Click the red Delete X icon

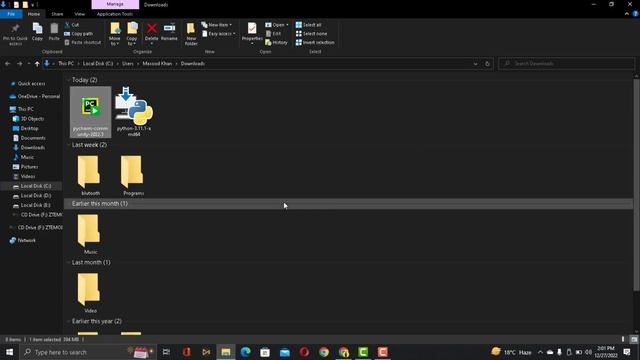(x=151, y=28)
